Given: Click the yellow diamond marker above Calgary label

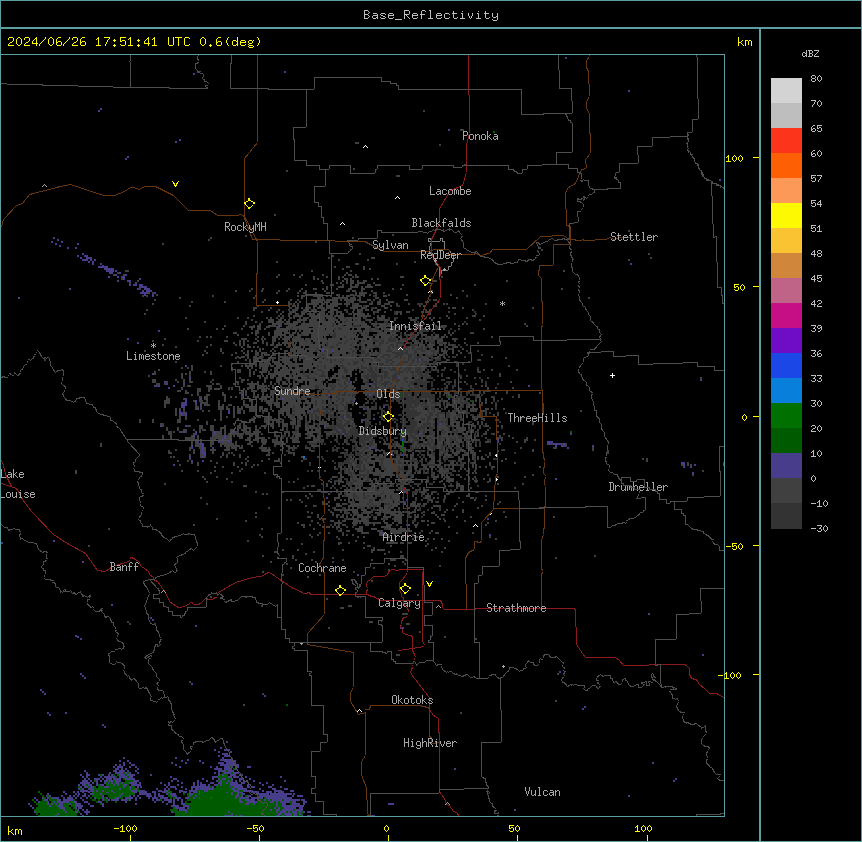Looking at the screenshot, I should (x=405, y=589).
